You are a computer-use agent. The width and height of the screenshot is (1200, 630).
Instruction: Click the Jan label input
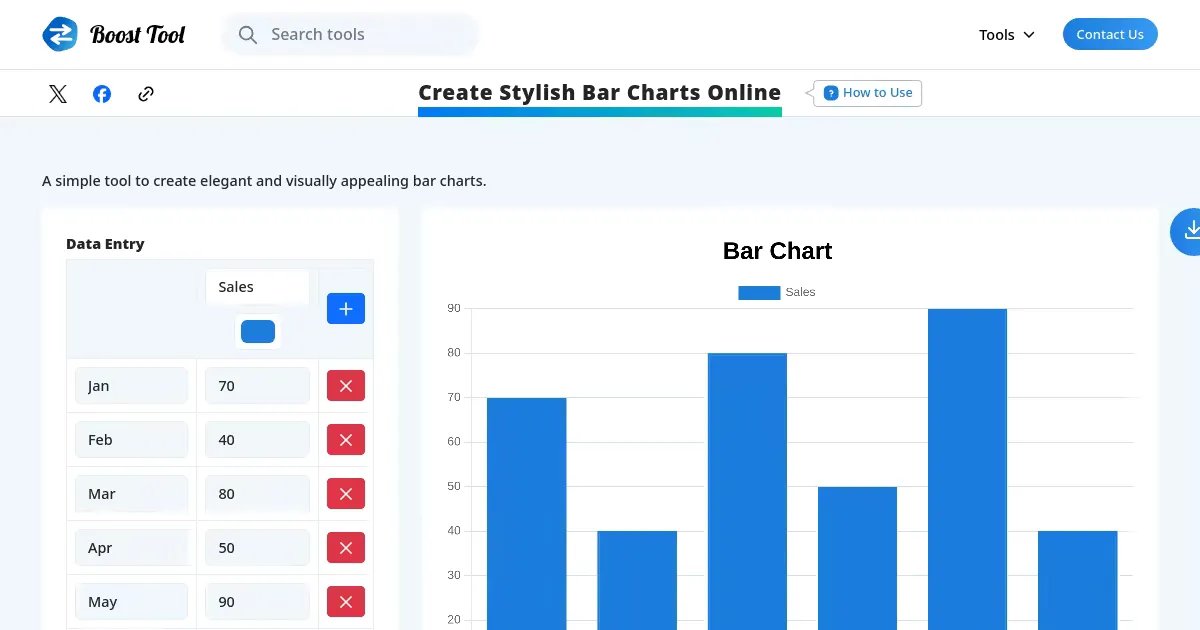(x=132, y=386)
